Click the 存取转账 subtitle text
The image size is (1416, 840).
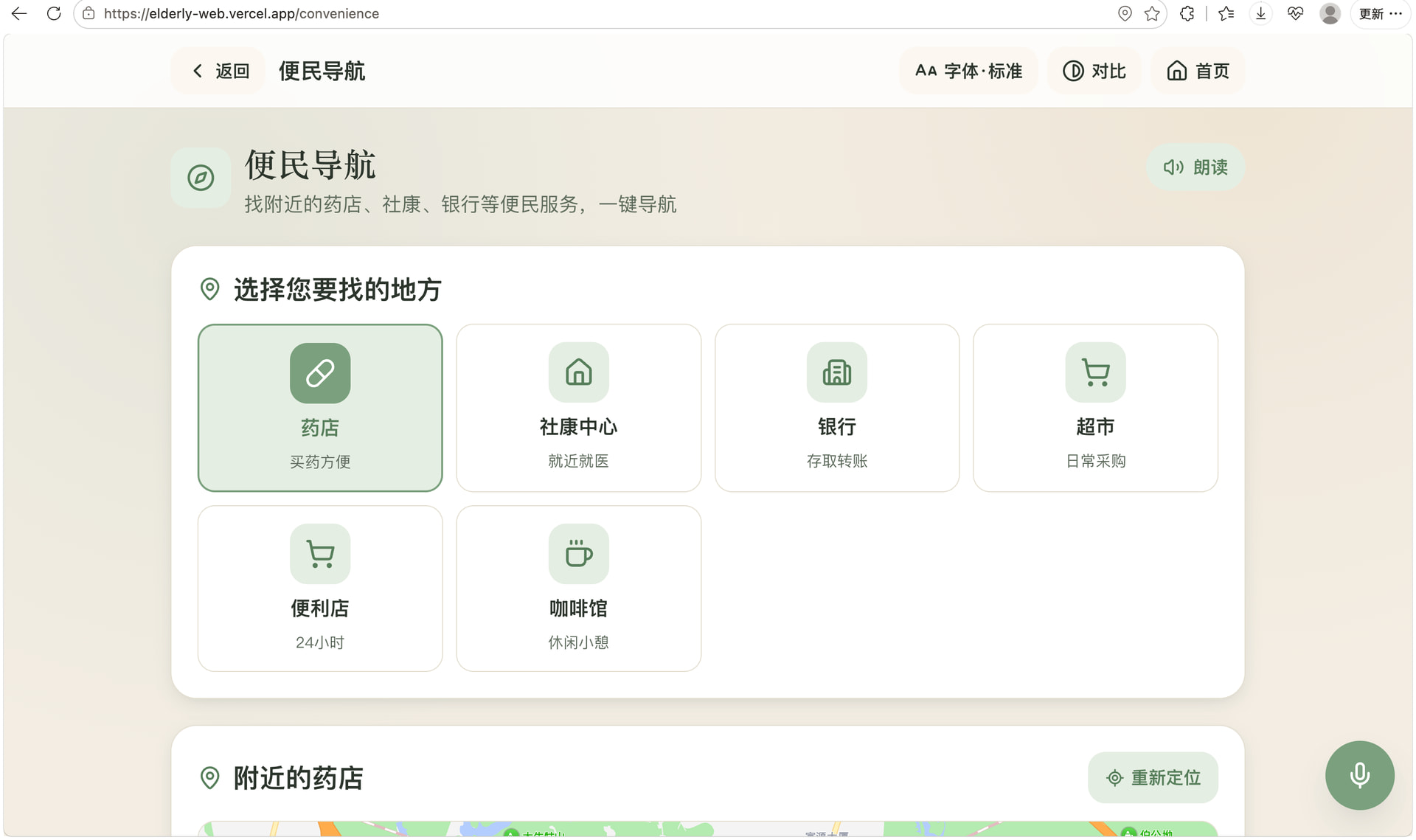tap(837, 462)
